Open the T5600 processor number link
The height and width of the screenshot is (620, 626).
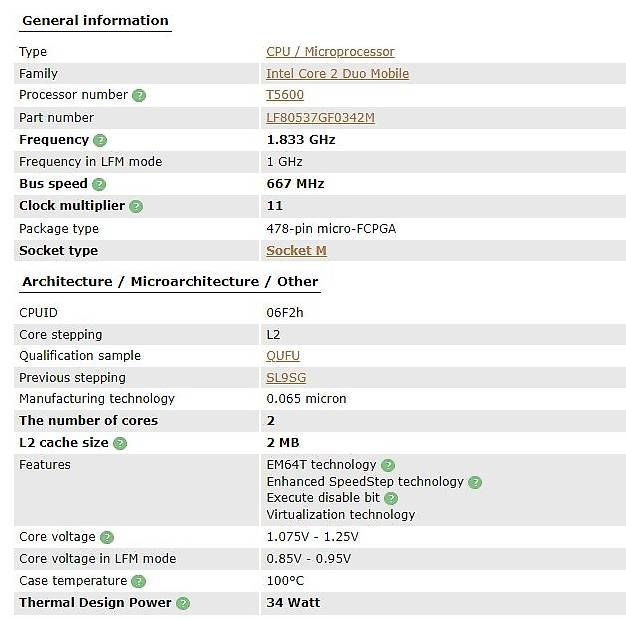pyautogui.click(x=285, y=95)
